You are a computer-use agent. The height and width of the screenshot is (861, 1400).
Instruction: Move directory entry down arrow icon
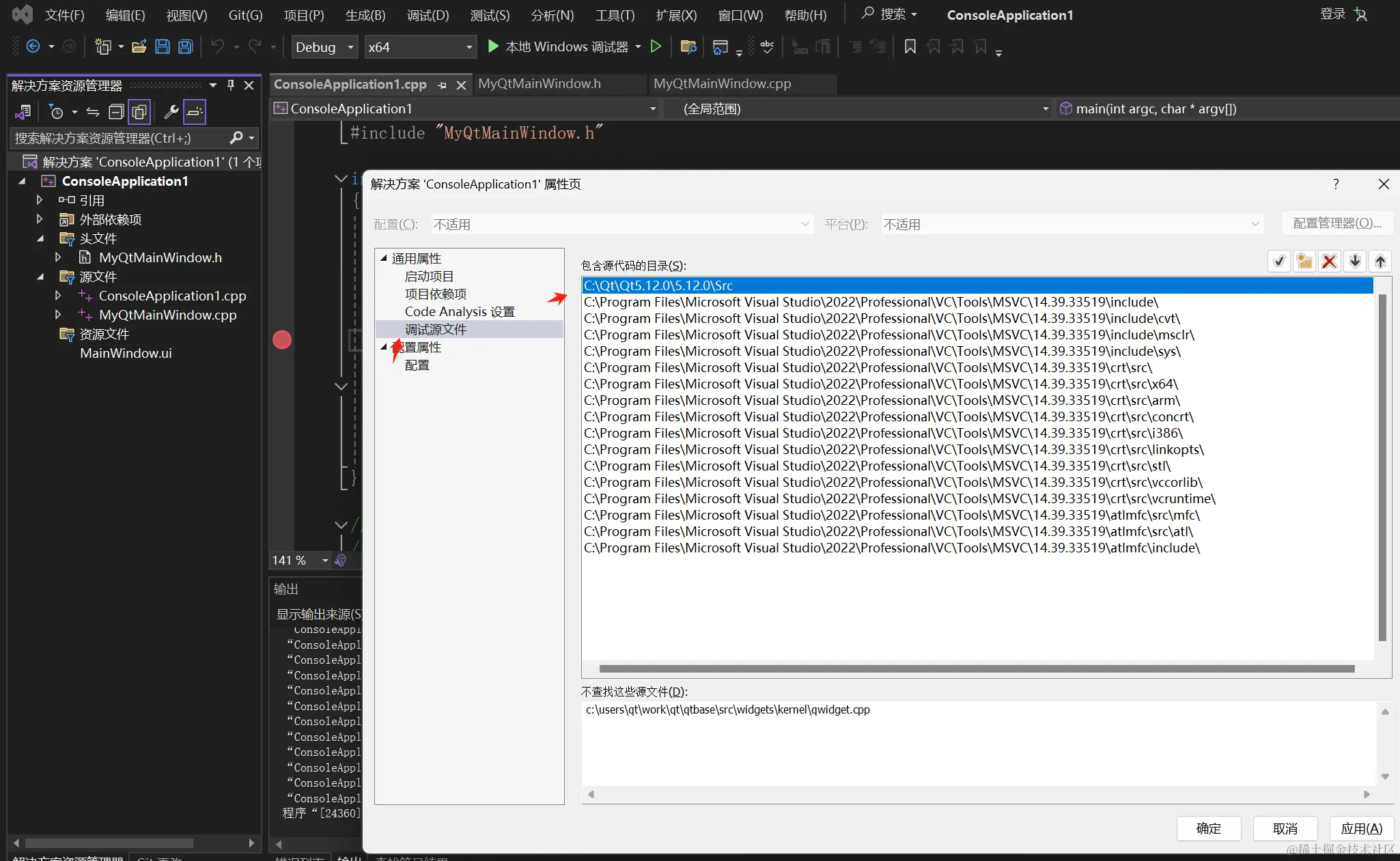tap(1355, 261)
